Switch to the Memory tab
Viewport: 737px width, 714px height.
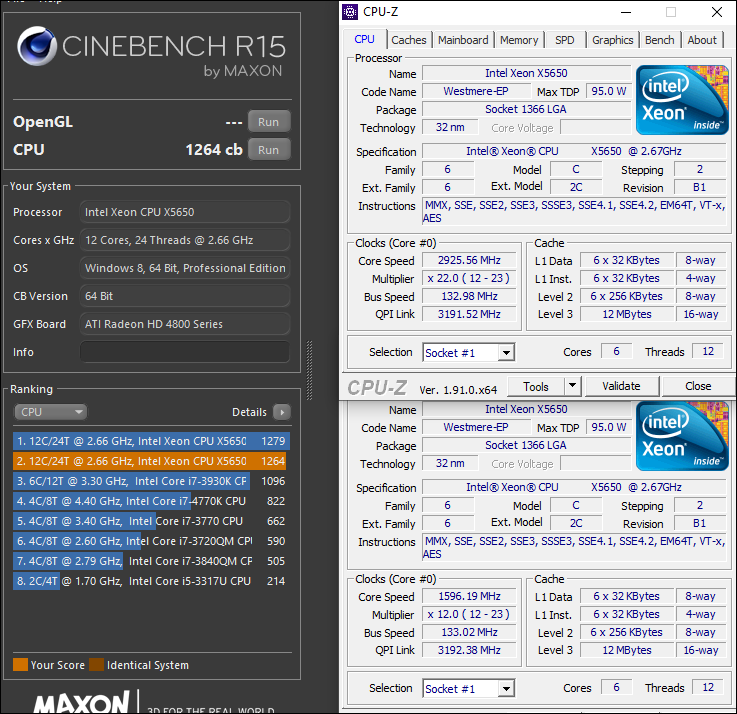point(519,40)
